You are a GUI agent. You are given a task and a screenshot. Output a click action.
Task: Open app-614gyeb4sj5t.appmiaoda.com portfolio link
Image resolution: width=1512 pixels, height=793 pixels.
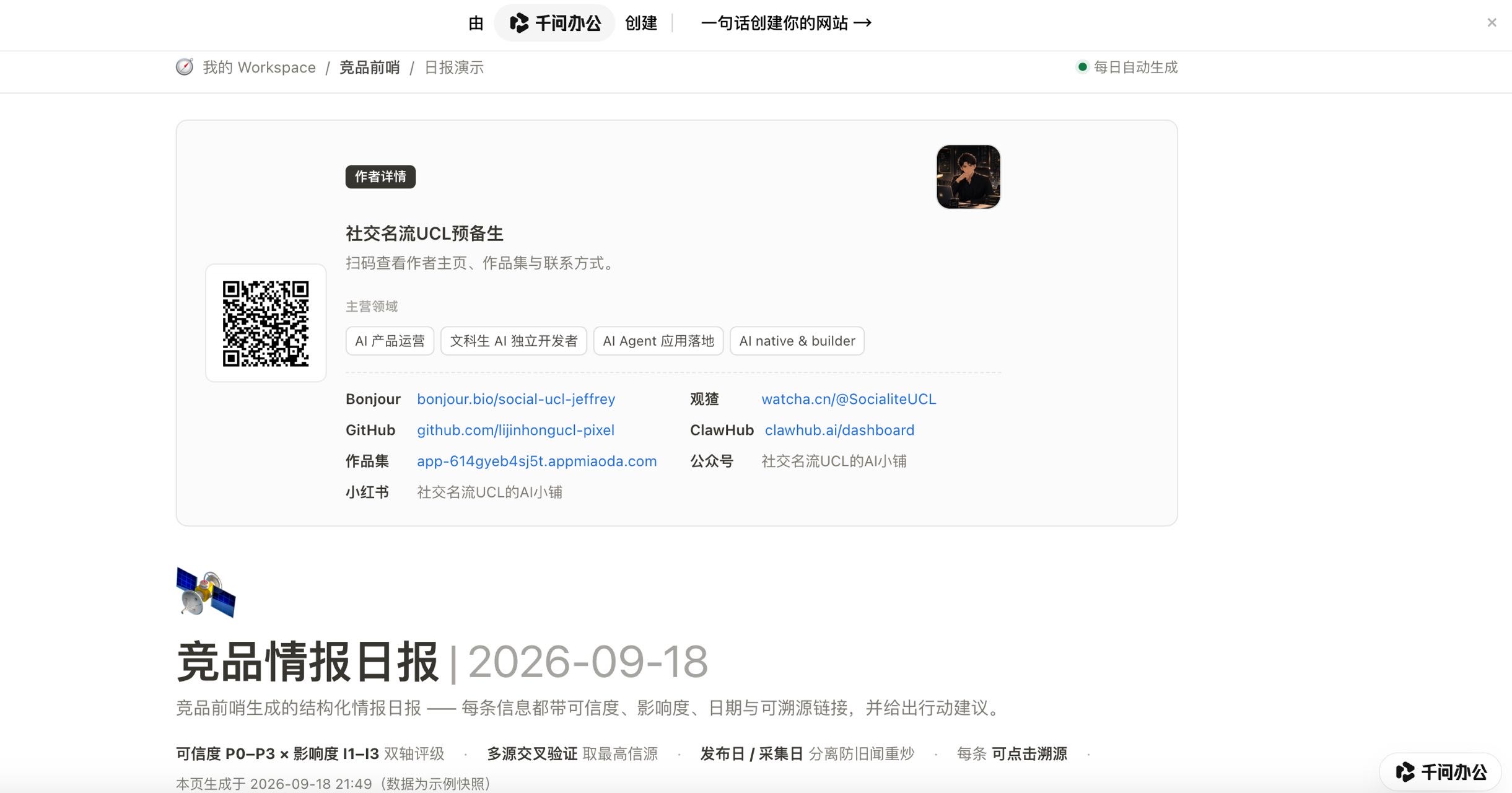pos(536,461)
